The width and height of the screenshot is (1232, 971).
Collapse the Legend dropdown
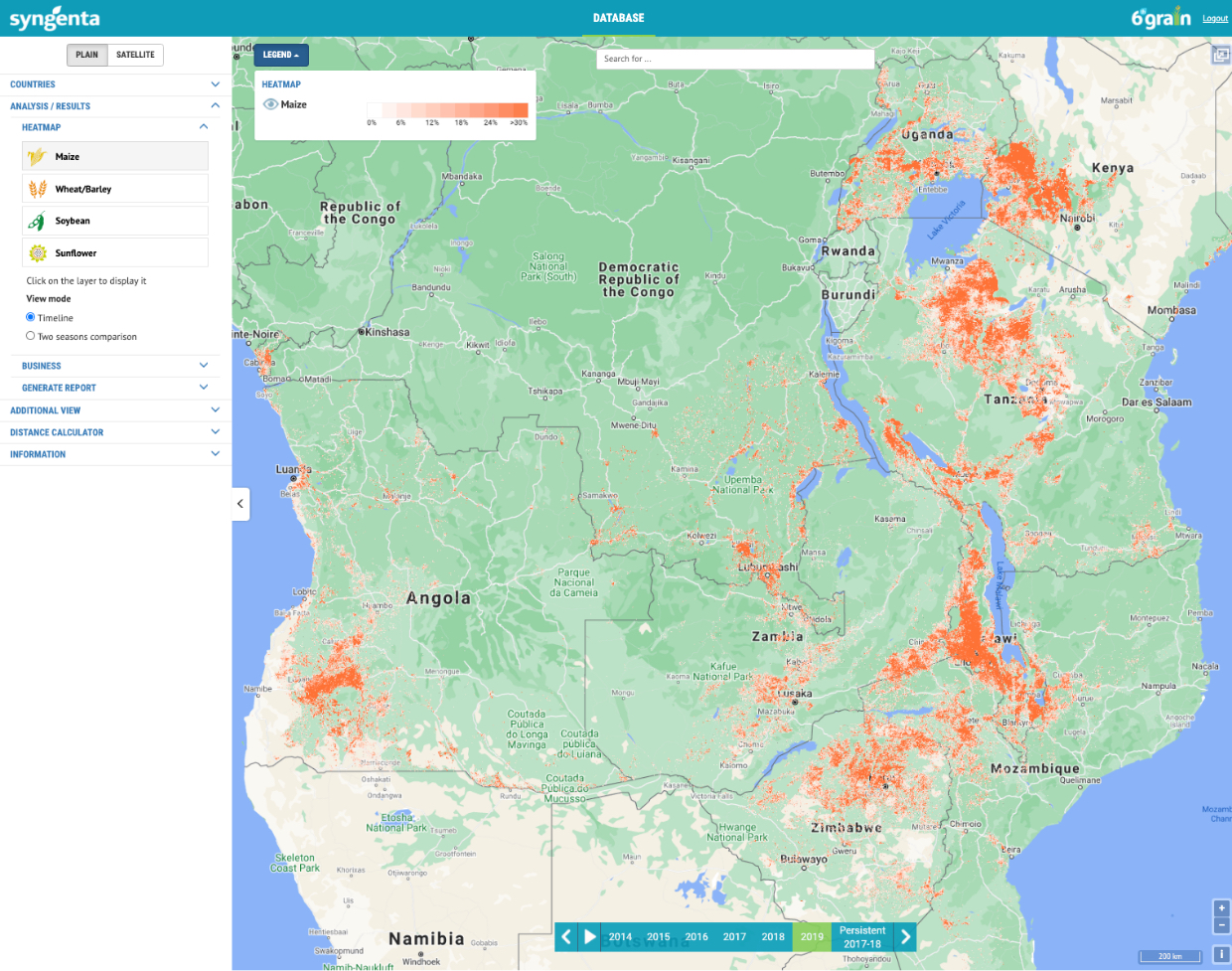pos(281,55)
